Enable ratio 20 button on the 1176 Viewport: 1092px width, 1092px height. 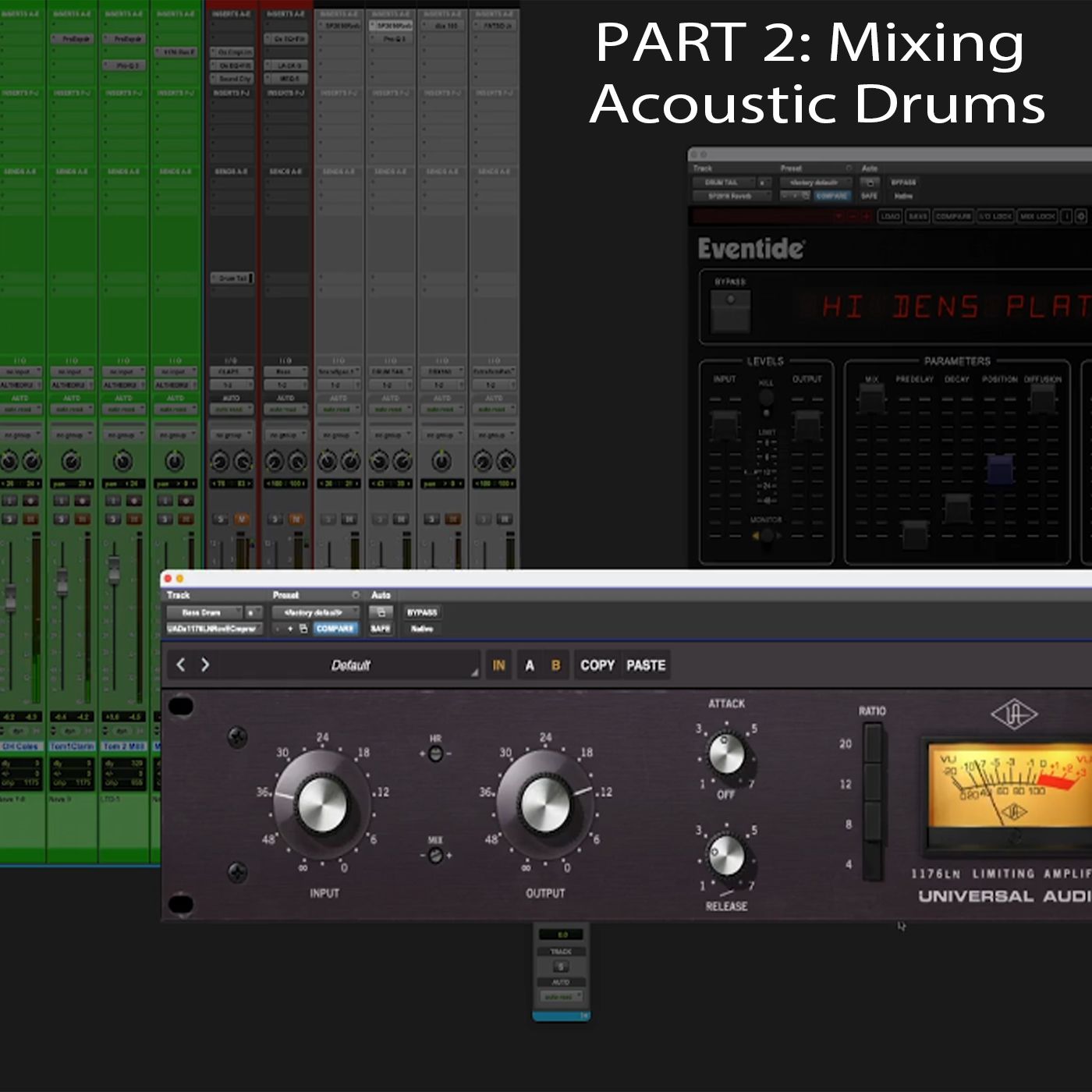click(x=873, y=743)
